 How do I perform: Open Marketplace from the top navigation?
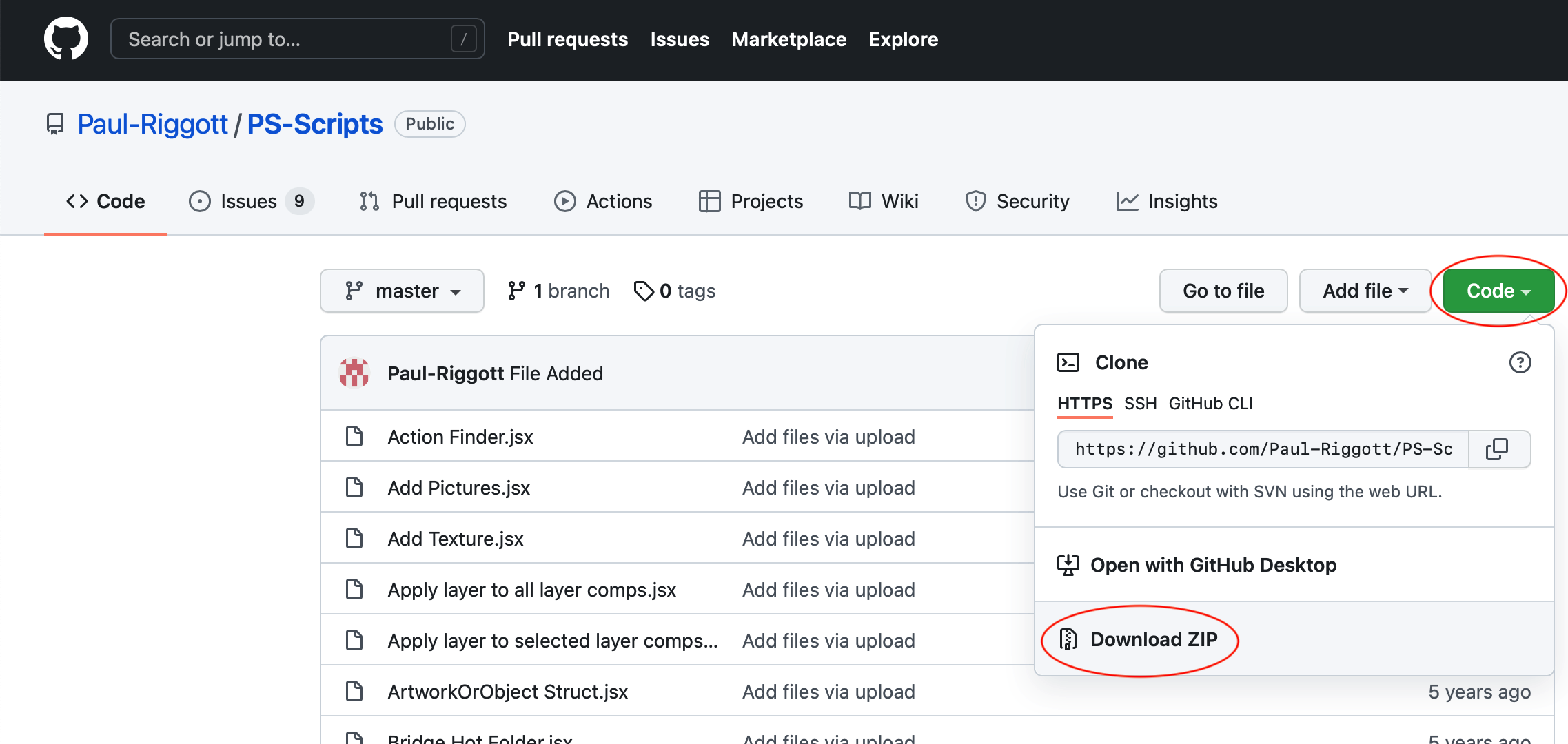click(x=788, y=39)
